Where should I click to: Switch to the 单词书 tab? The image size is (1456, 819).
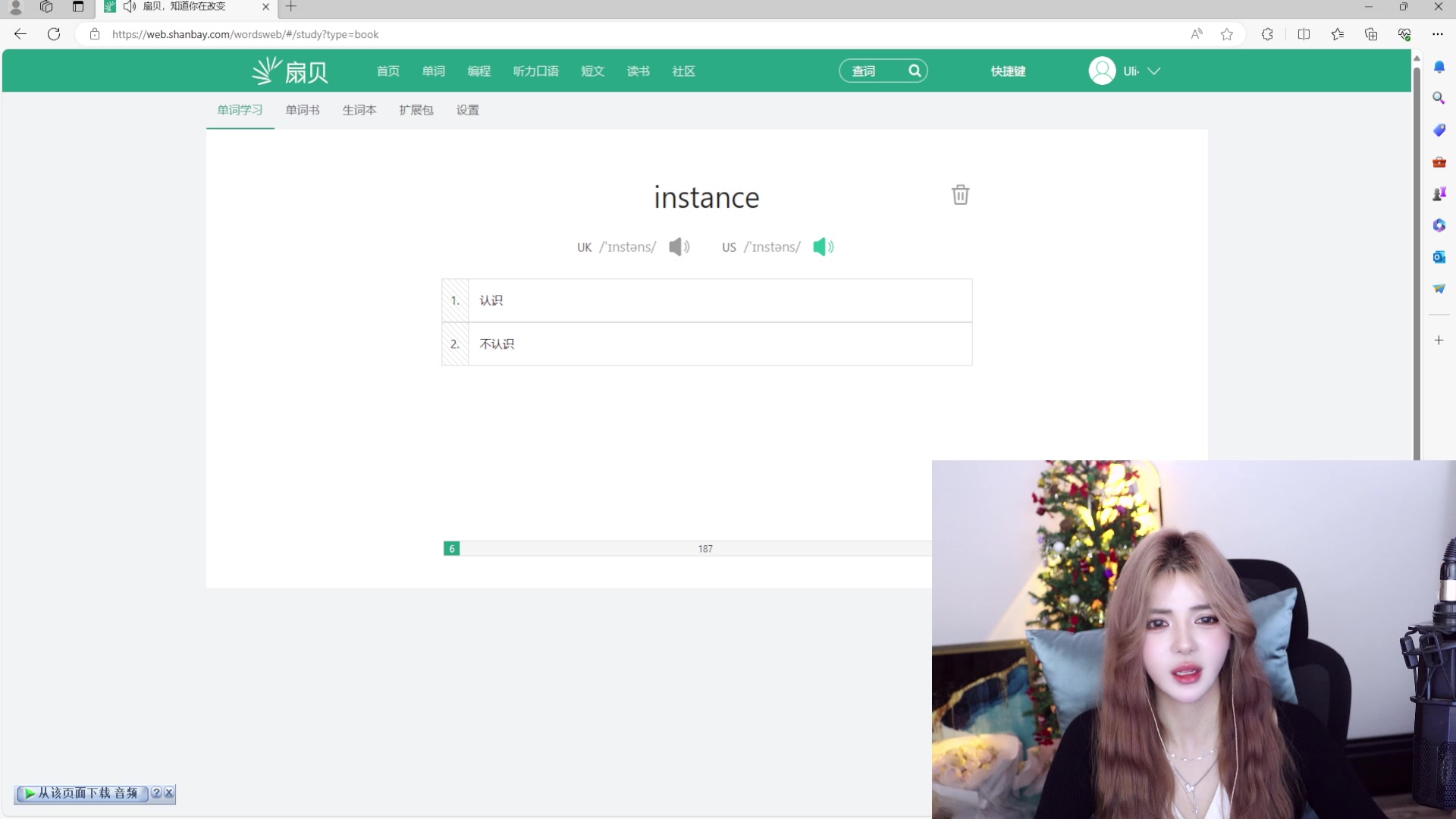[x=303, y=110]
